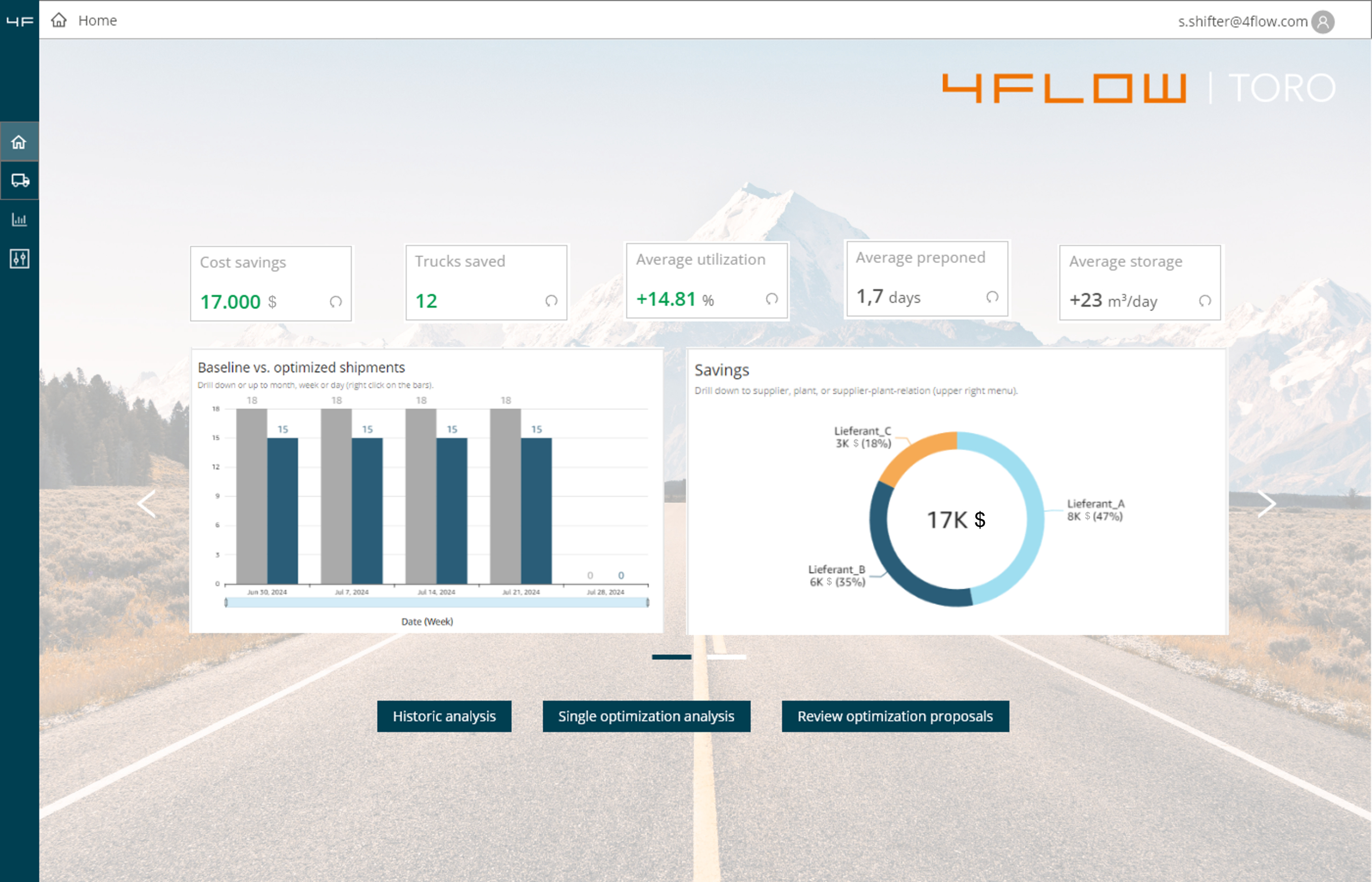The image size is (1372, 882).
Task: Open Single optimization analysis
Action: click(x=646, y=716)
